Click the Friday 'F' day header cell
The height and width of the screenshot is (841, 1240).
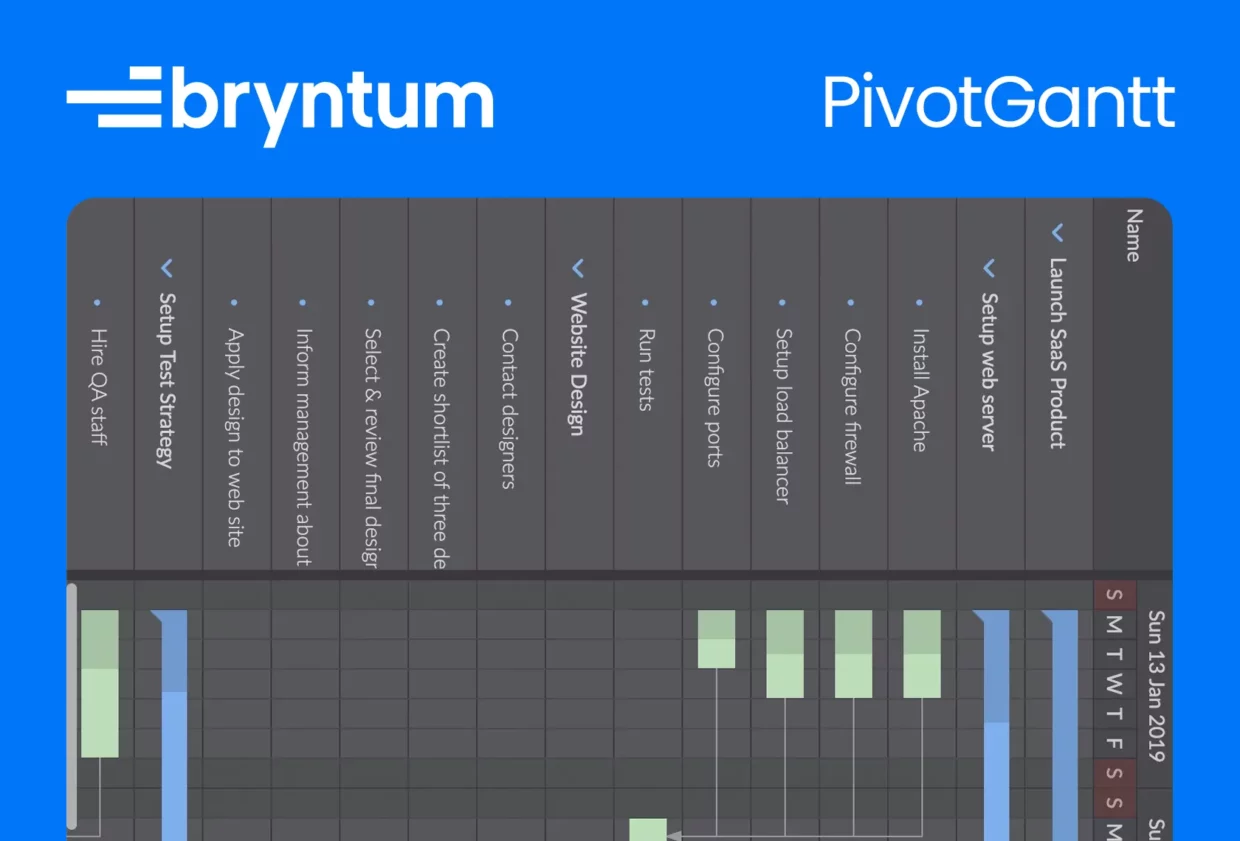(1114, 743)
